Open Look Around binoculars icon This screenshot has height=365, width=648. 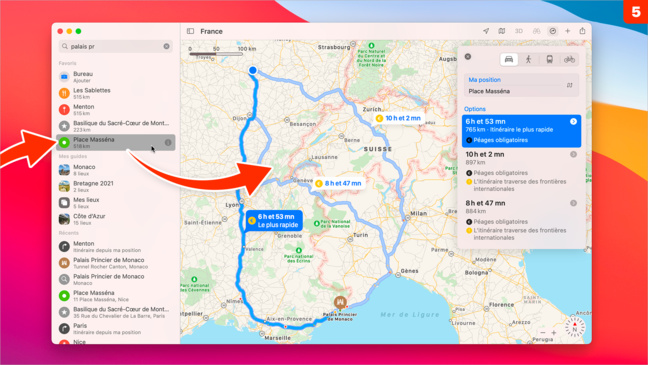coord(536,31)
